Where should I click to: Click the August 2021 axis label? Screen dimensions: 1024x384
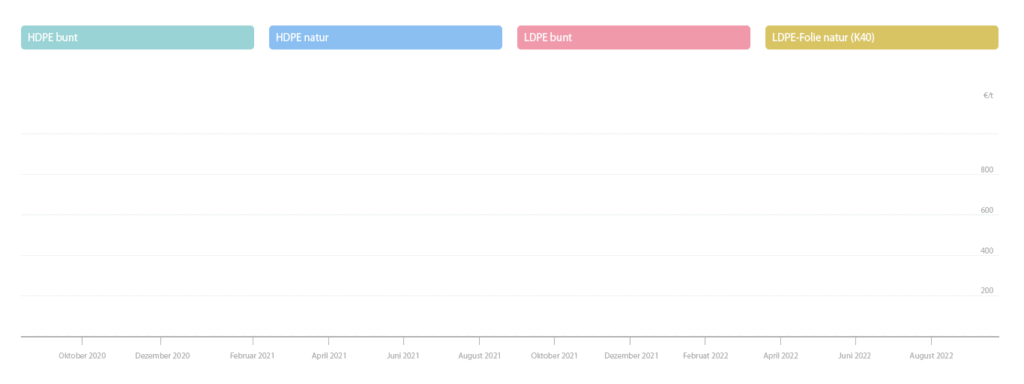(479, 356)
